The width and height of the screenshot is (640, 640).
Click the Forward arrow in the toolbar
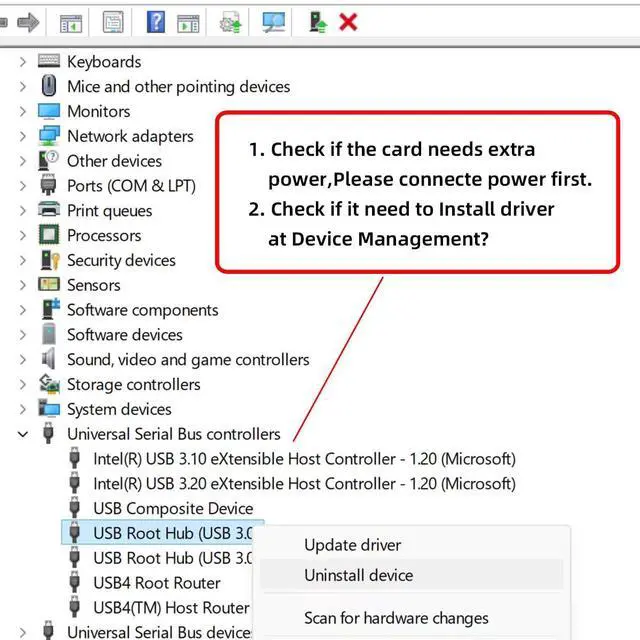click(28, 21)
